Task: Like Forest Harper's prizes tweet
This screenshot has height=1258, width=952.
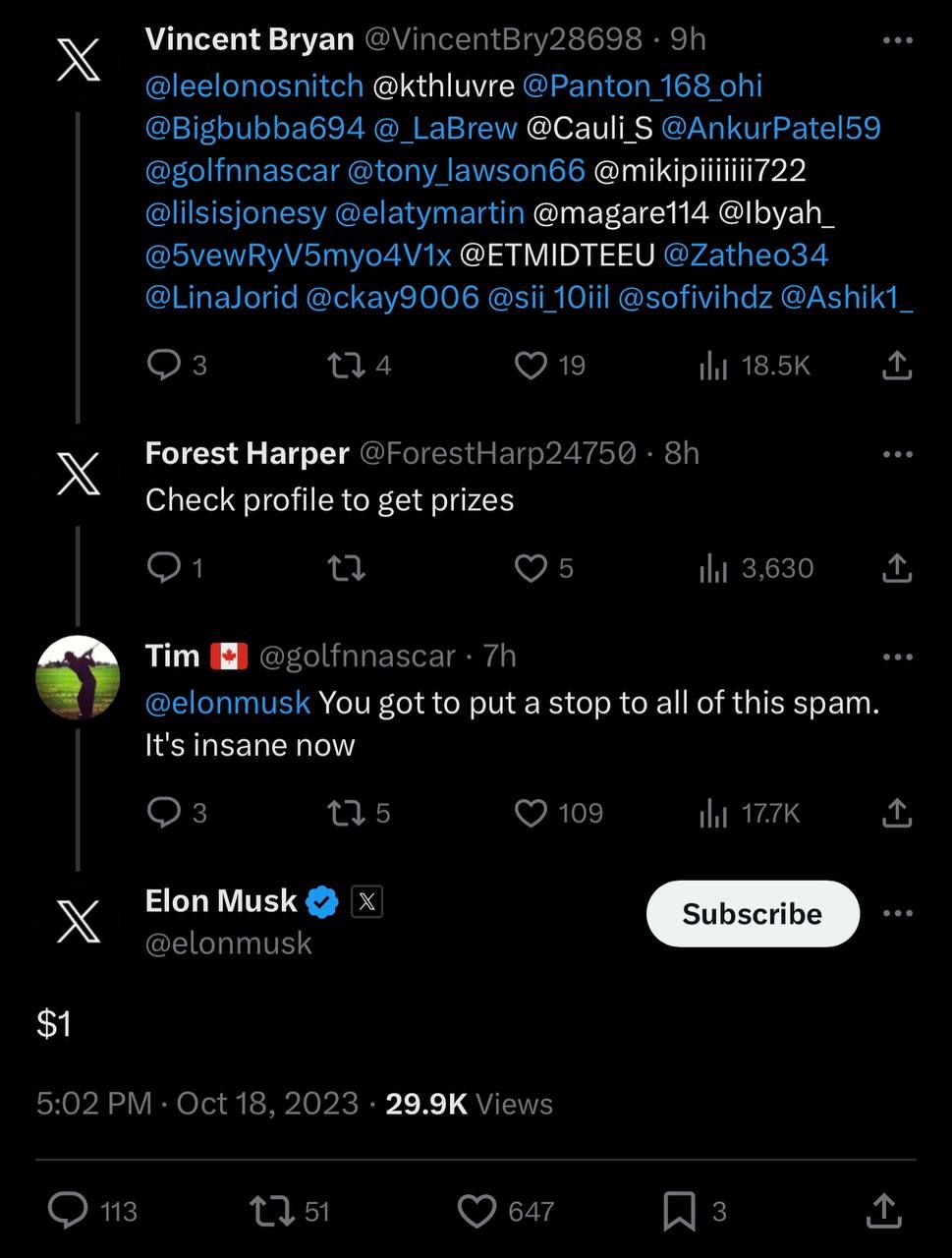Action: point(532,568)
